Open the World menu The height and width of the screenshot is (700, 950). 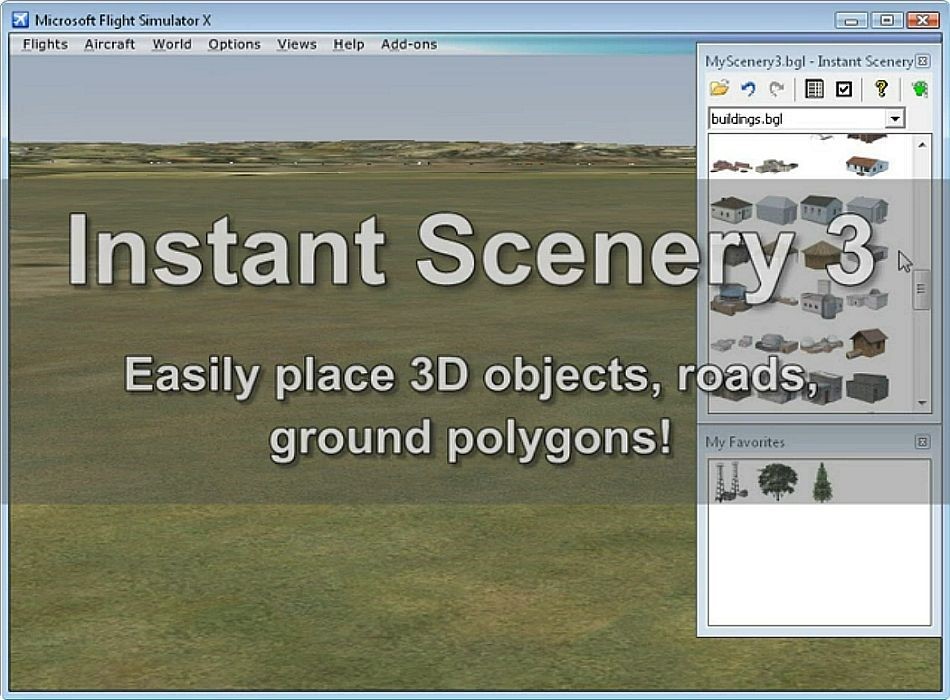[x=172, y=44]
